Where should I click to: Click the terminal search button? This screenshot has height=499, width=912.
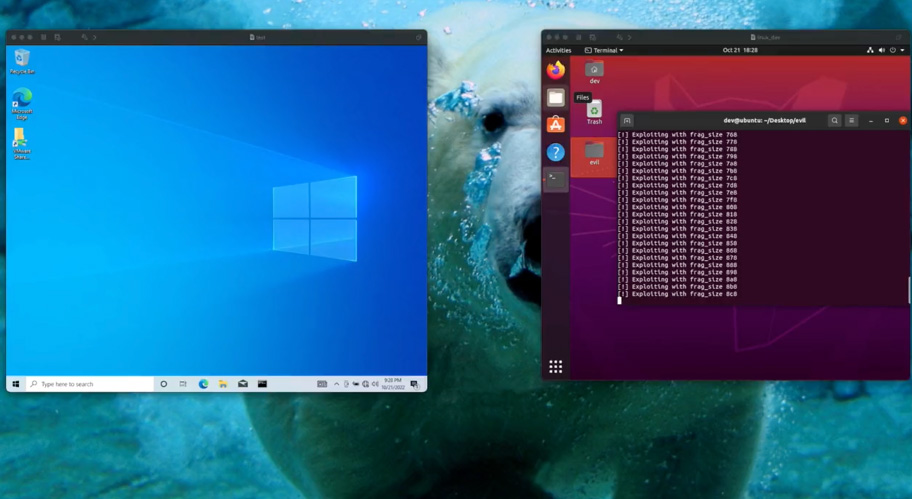point(835,120)
